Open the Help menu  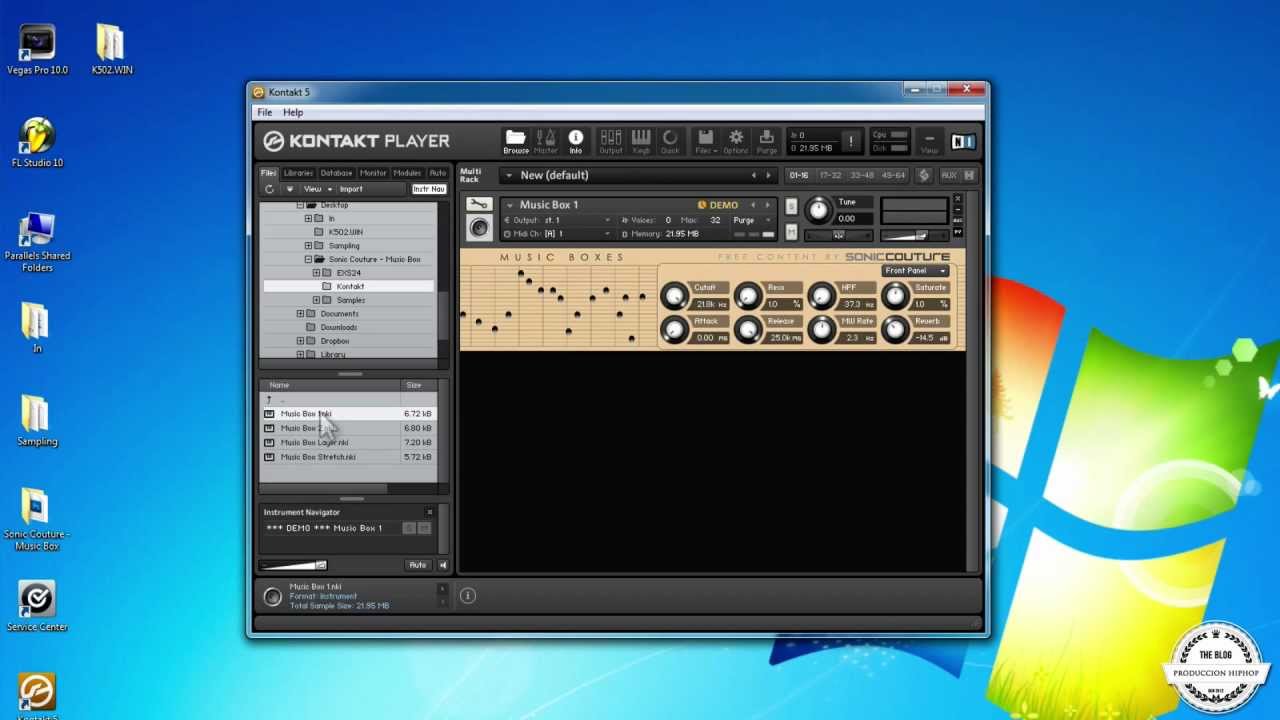click(x=293, y=112)
